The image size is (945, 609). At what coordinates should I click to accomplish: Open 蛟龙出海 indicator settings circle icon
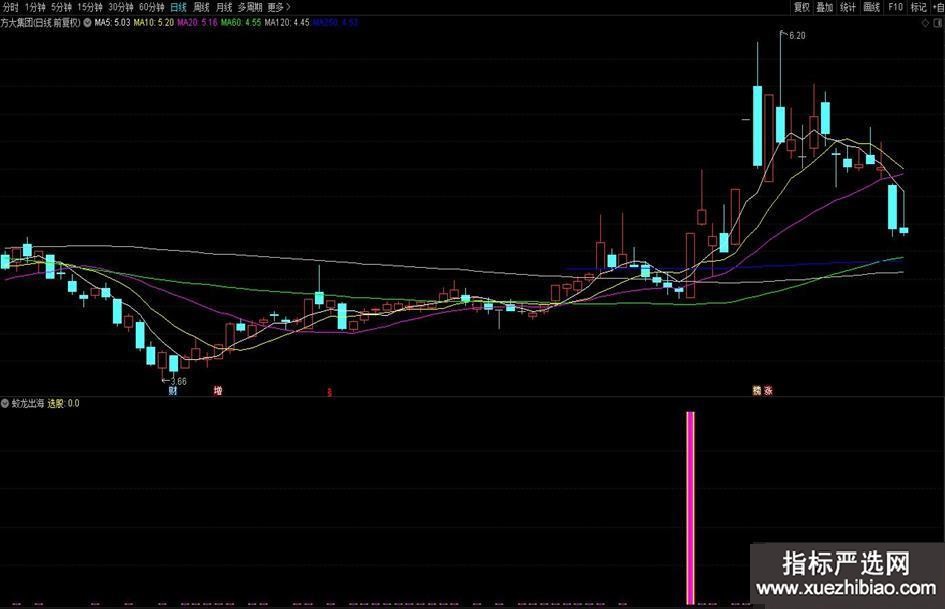tap(5, 403)
